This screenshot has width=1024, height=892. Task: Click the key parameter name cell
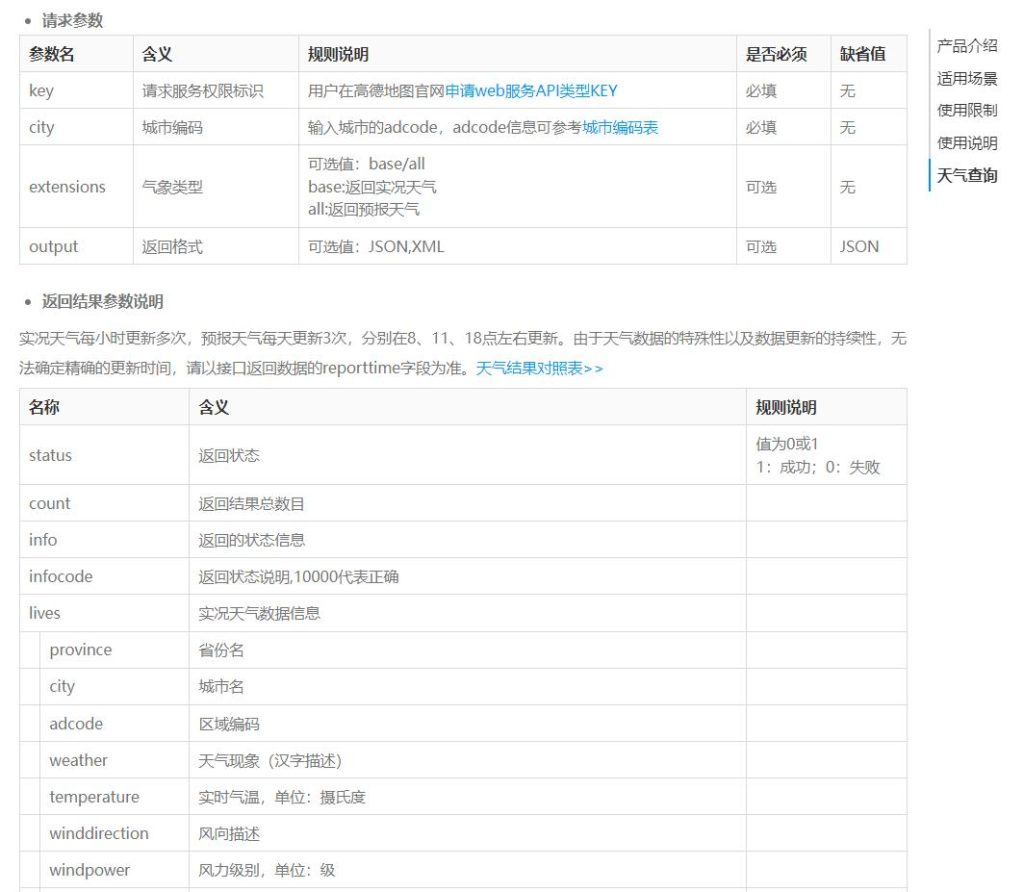point(41,91)
